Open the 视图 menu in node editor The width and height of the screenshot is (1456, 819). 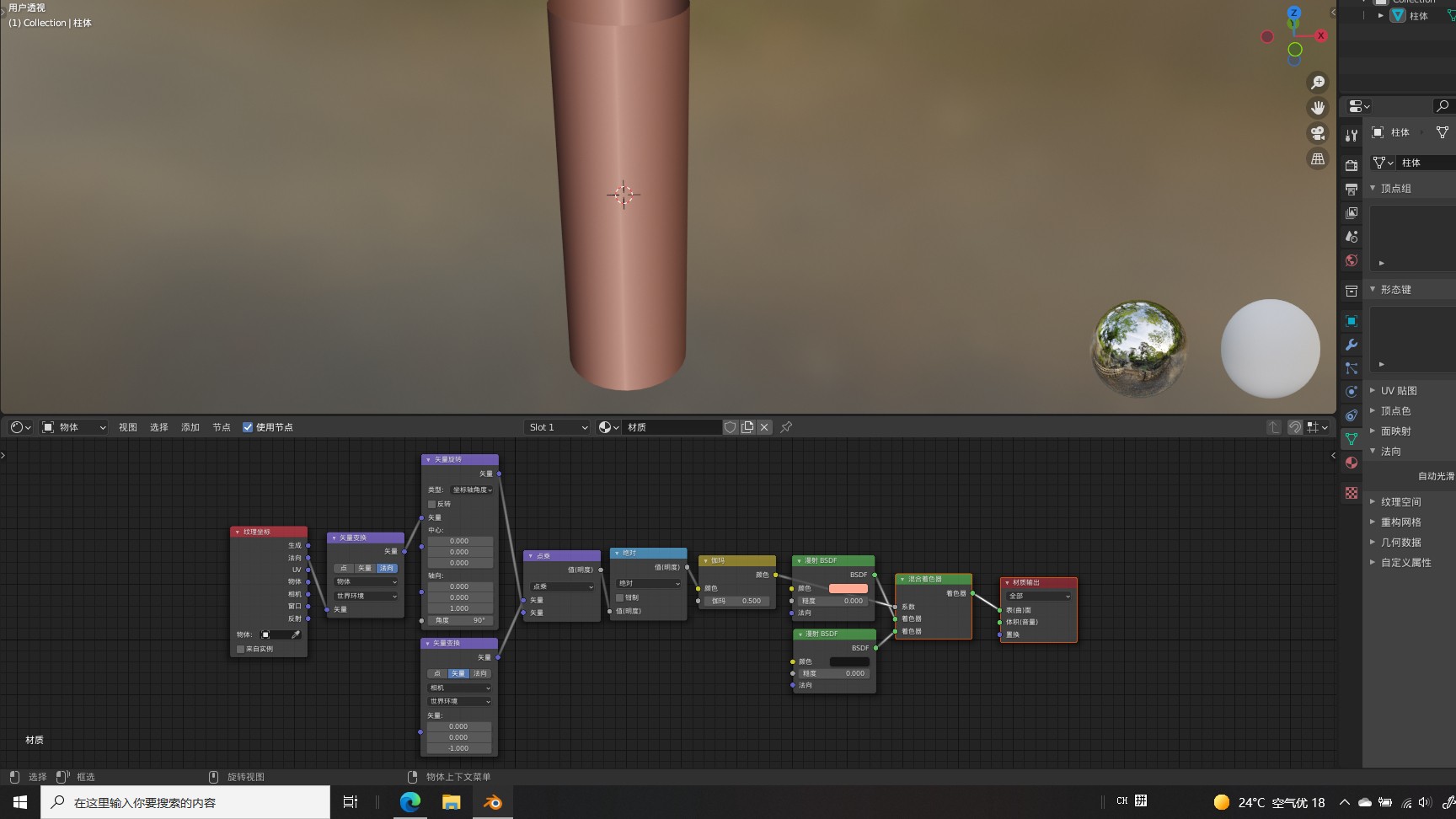coord(127,427)
